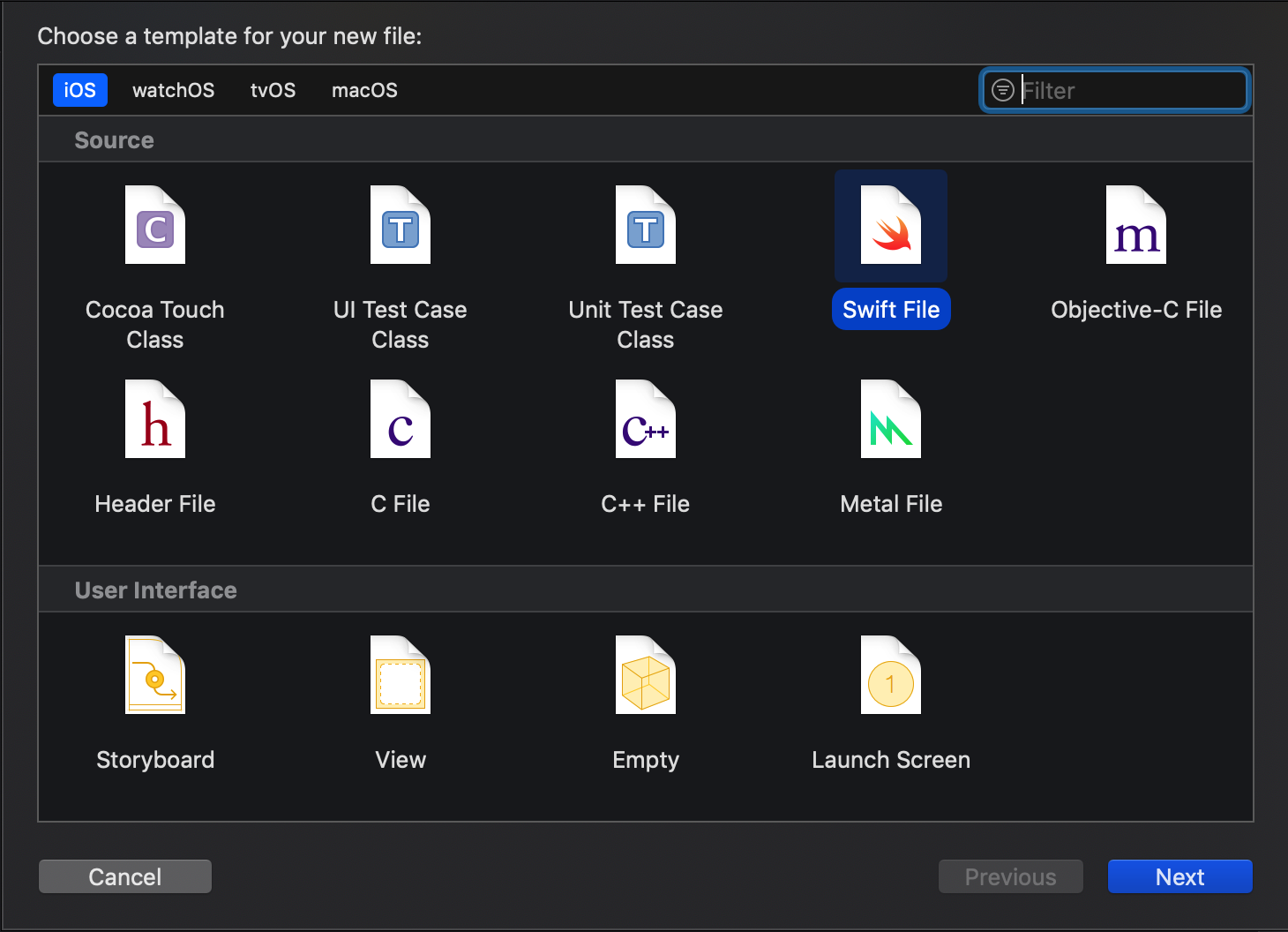Click the Empty label text
1288x932 pixels.
click(646, 760)
